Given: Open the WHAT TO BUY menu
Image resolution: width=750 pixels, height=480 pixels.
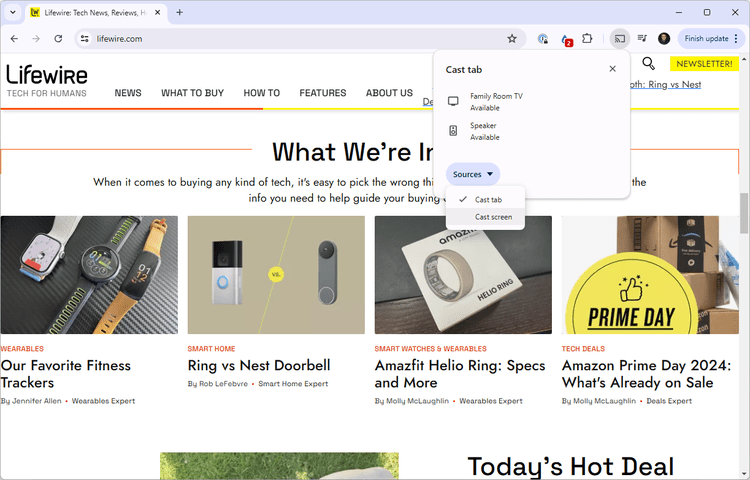Looking at the screenshot, I should (192, 93).
